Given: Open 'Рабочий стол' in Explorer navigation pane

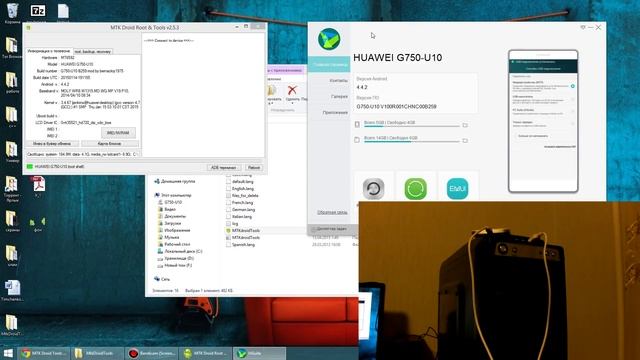Looking at the screenshot, I should [173, 244].
